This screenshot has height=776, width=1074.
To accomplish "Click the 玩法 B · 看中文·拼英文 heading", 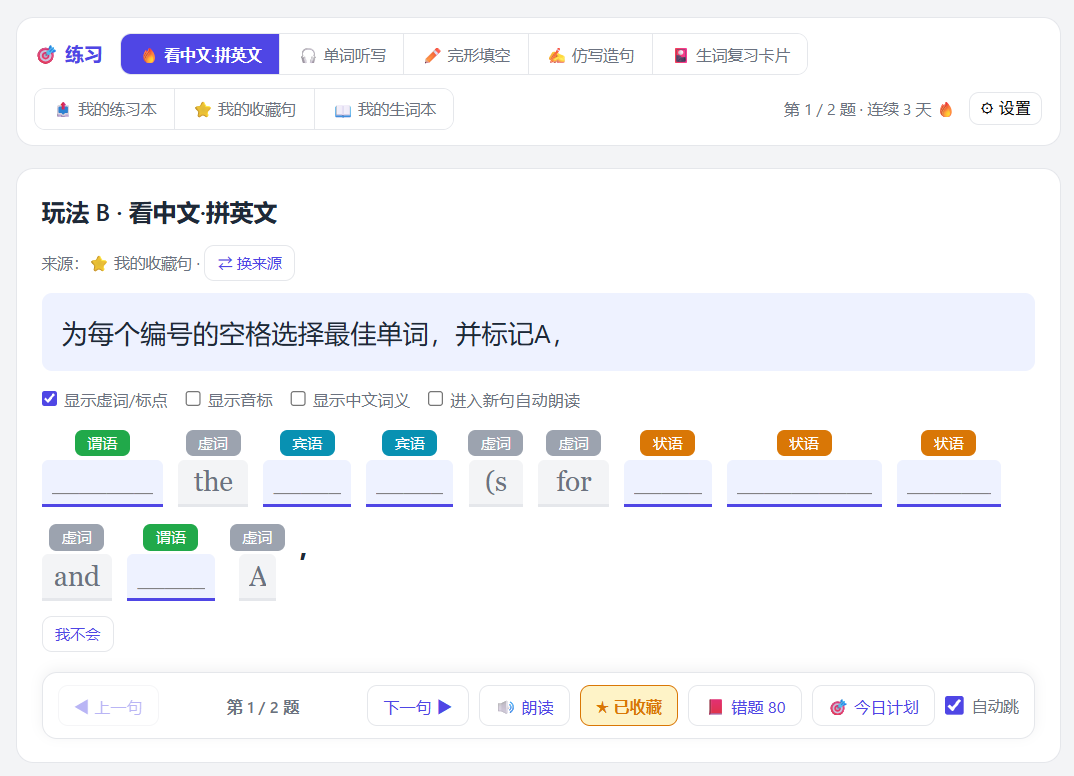I will point(159,213).
